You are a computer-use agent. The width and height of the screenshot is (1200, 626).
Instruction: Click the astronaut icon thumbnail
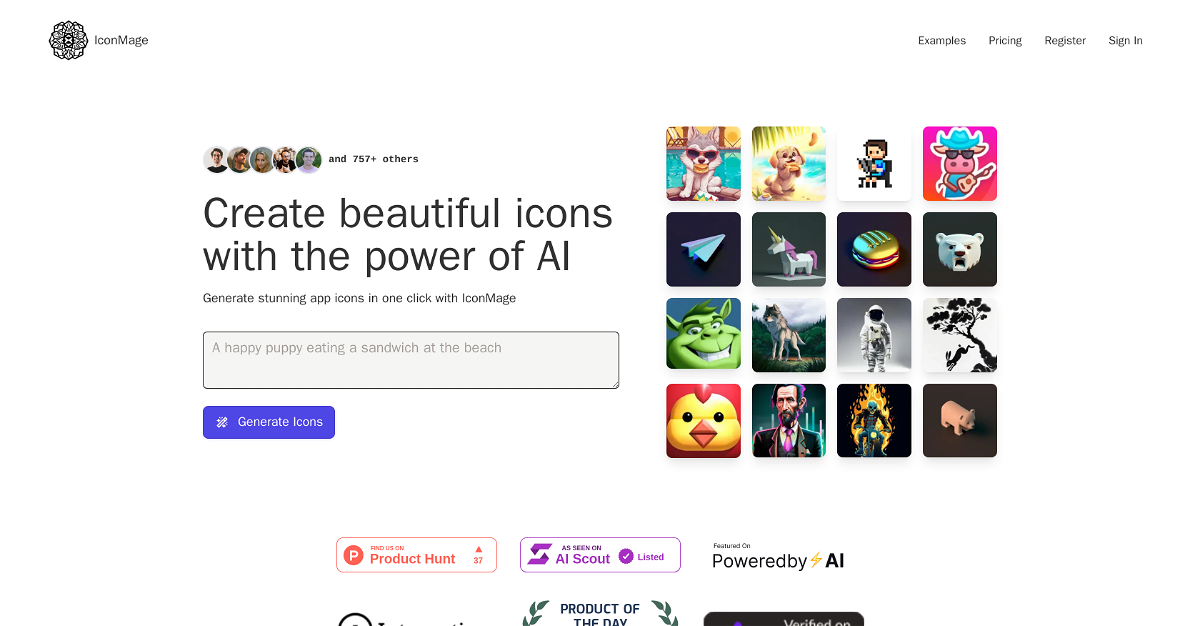point(874,335)
